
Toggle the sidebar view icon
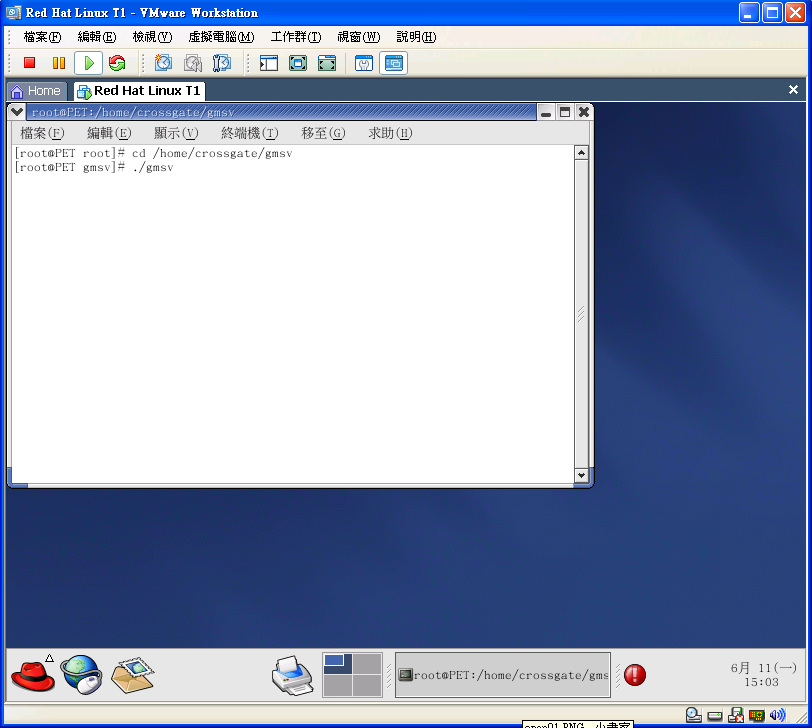(269, 63)
